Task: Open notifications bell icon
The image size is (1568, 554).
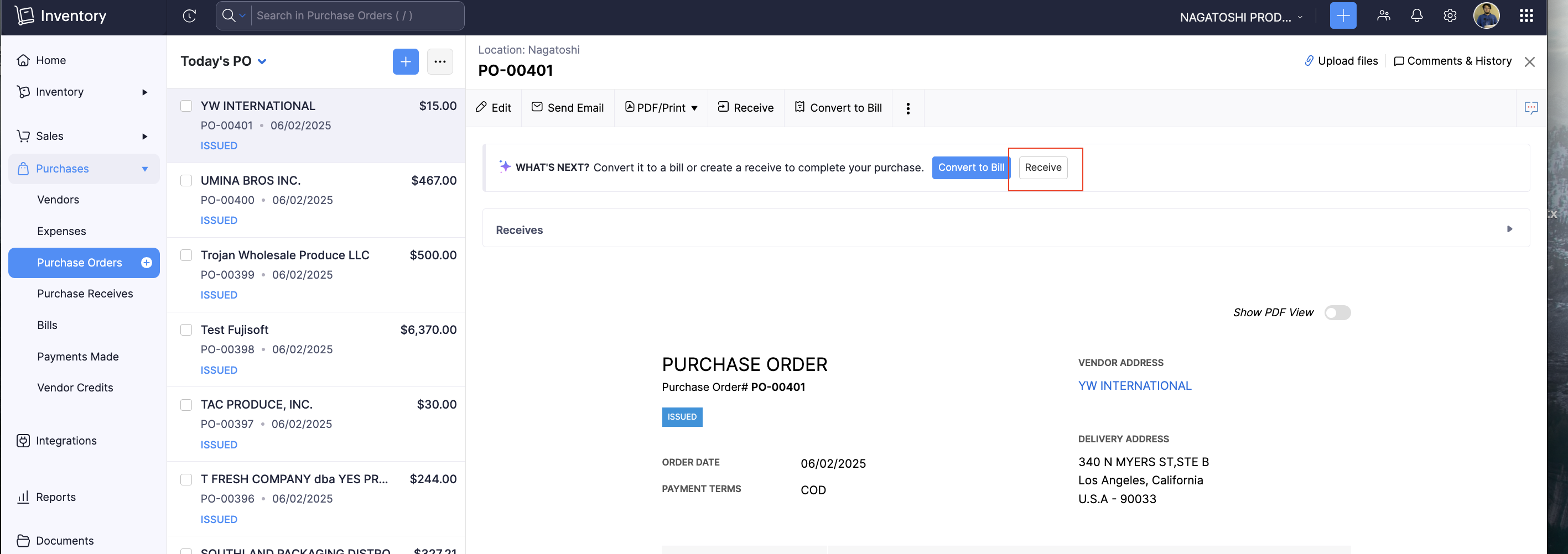Action: pyautogui.click(x=1416, y=16)
